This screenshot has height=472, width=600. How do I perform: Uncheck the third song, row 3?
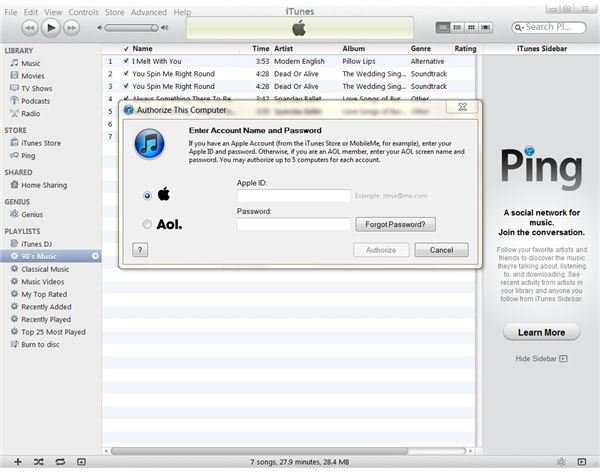[126, 86]
